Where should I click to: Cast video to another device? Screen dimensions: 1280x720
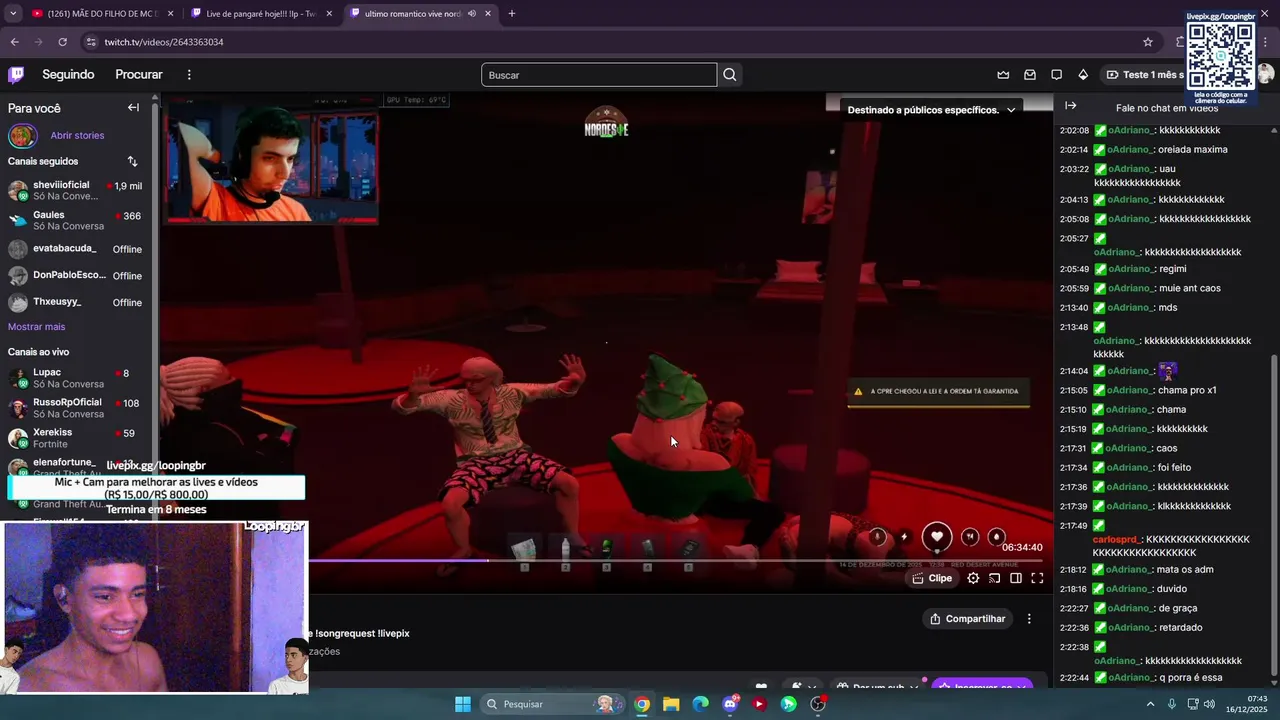point(995,578)
